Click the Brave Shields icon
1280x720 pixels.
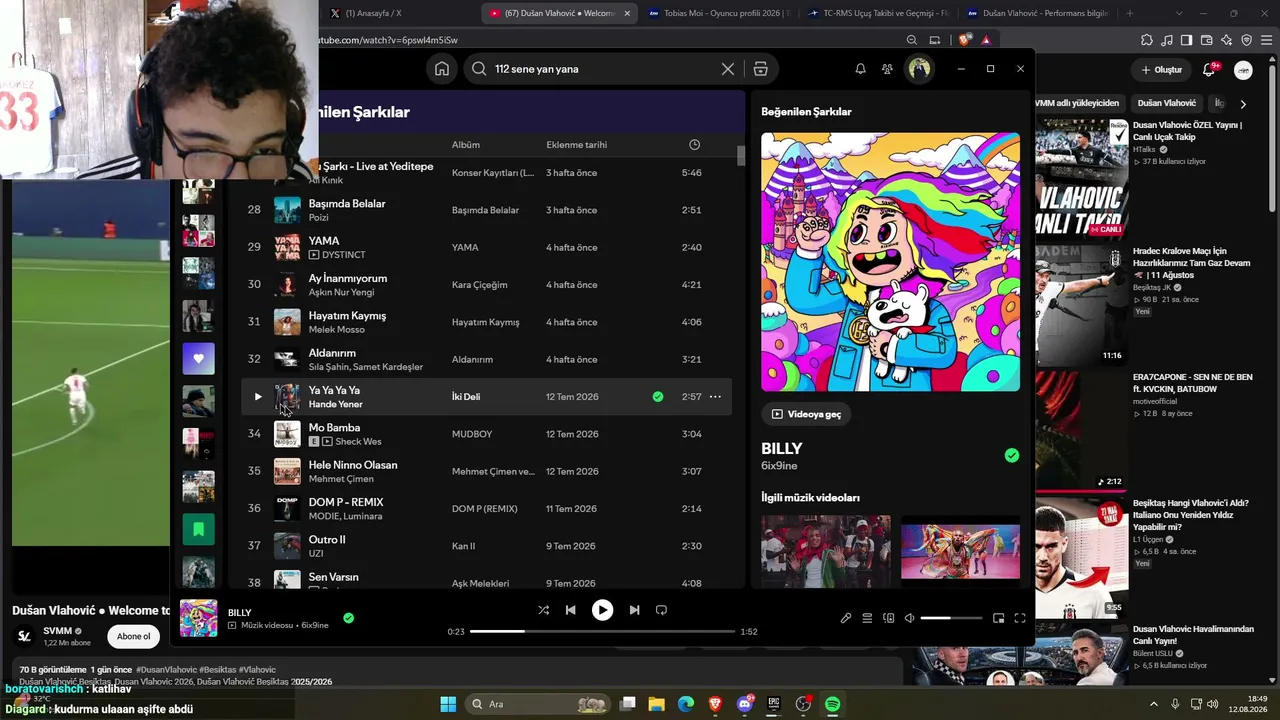(964, 40)
